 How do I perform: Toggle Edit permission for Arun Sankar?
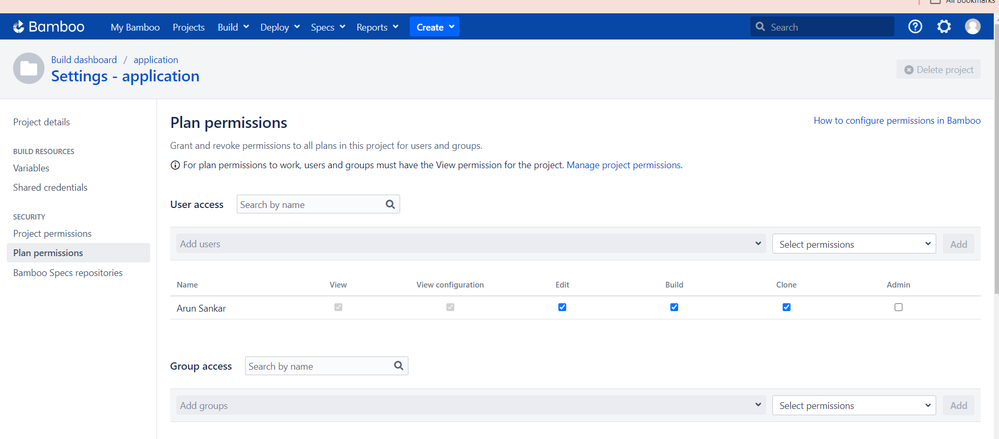[x=562, y=307]
